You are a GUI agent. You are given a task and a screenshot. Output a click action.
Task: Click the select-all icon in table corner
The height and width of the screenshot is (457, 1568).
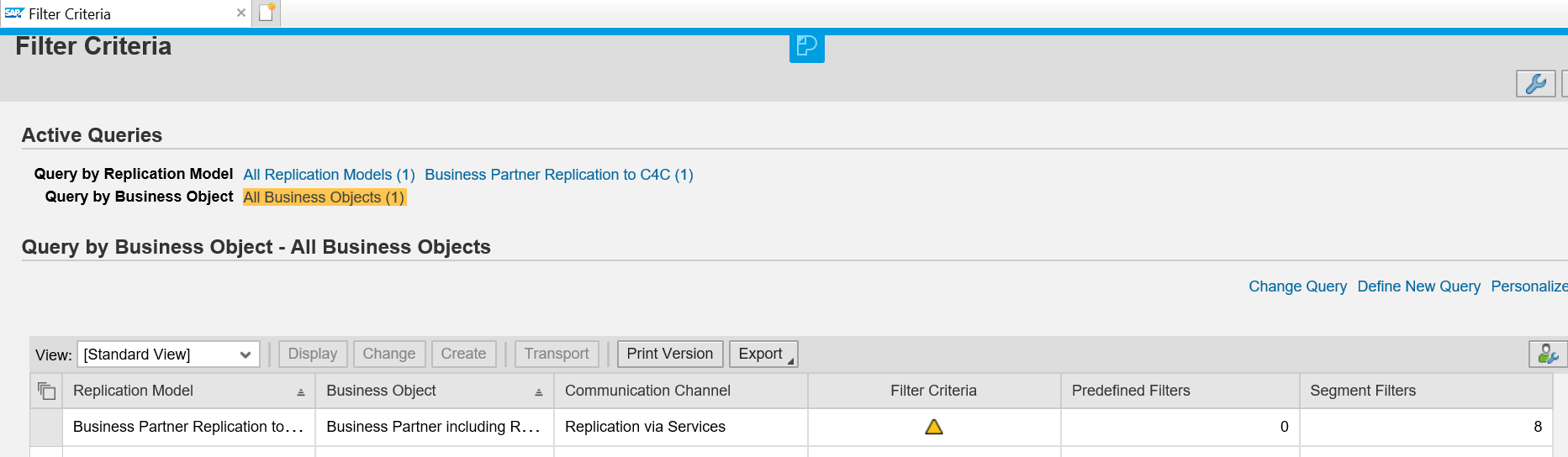(x=46, y=391)
